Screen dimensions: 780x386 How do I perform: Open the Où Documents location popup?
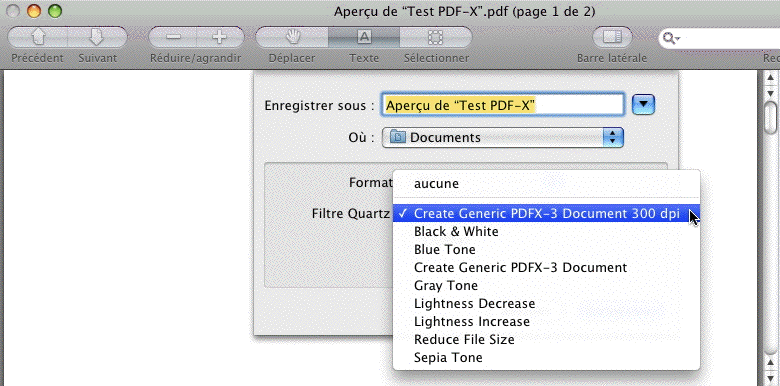pyautogui.click(x=502, y=137)
